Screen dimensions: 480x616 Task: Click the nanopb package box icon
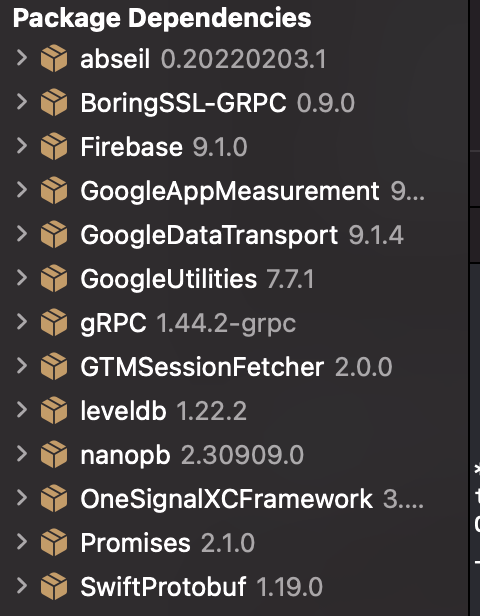54,455
